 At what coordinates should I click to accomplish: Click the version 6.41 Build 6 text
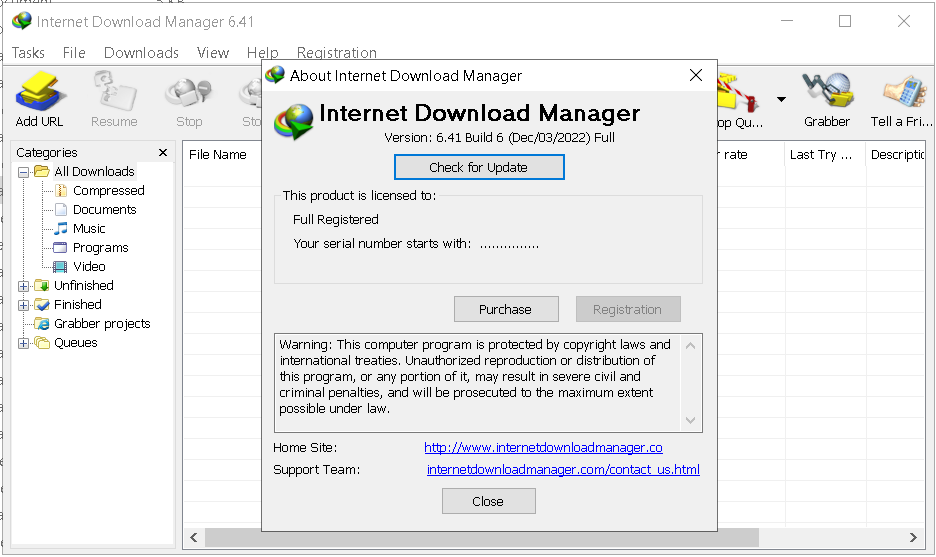[499, 137]
